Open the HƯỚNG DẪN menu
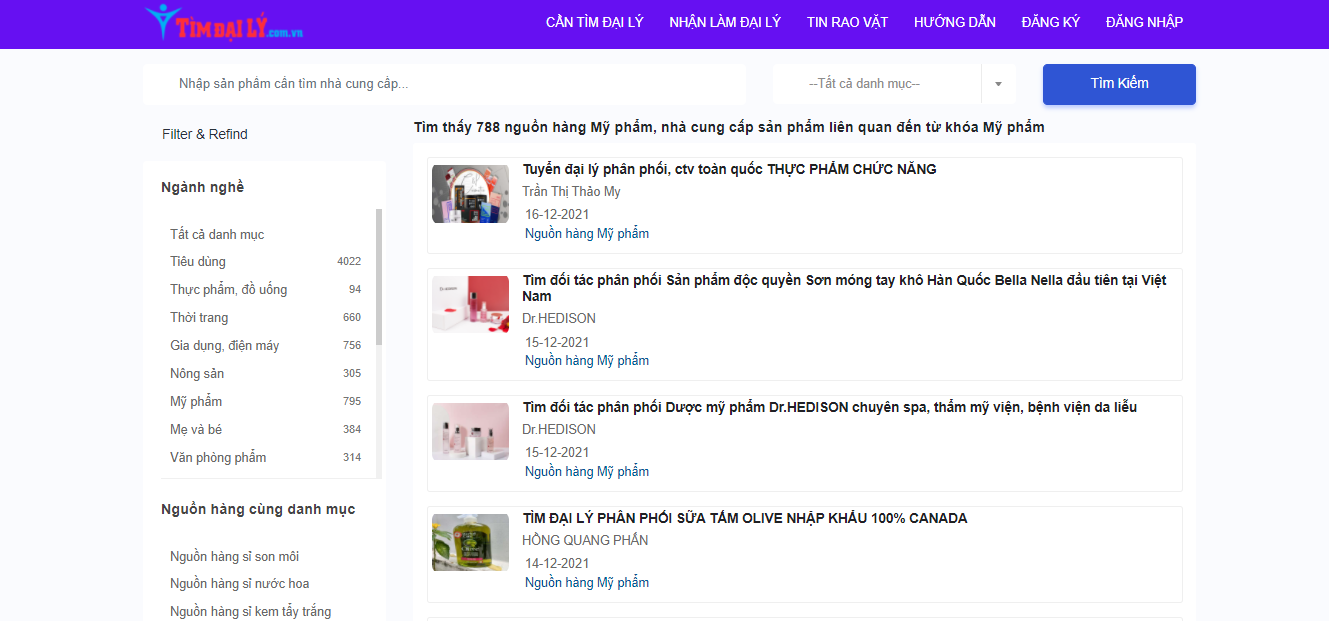Image resolution: width=1329 pixels, height=621 pixels. tap(954, 20)
